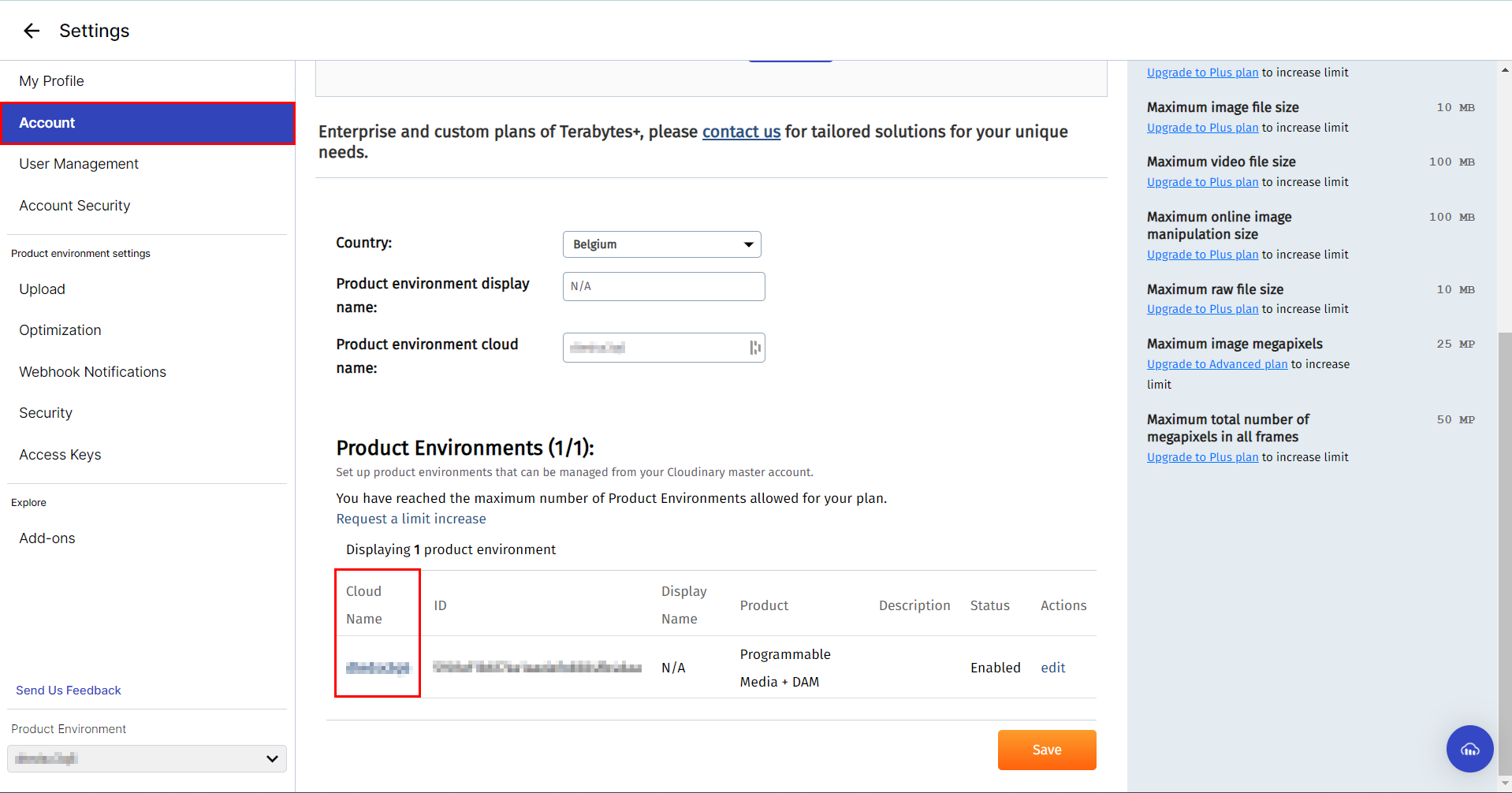Edit the product environment row
Screen dimensions: 1512x793
1052,668
